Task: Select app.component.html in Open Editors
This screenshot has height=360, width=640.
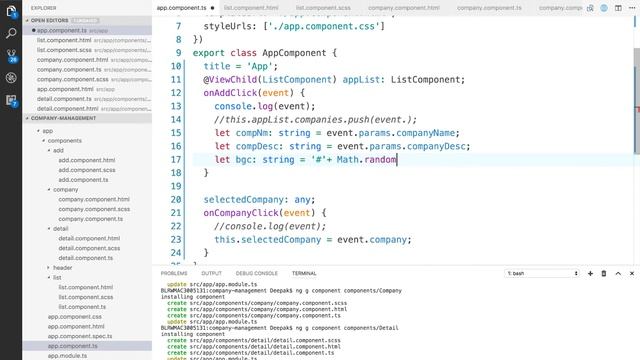Action: pyautogui.click(x=87, y=89)
